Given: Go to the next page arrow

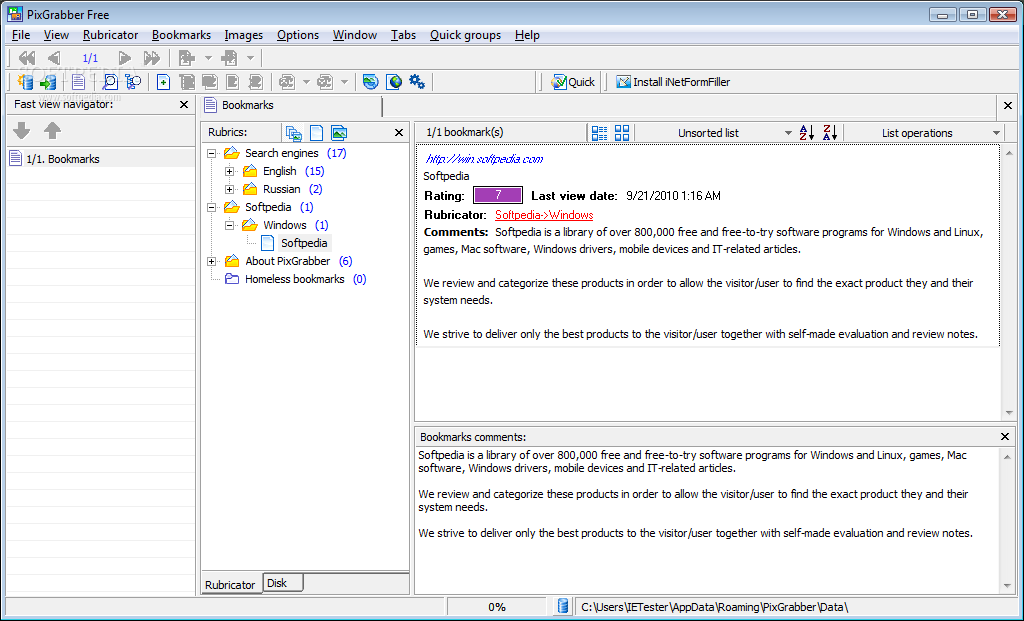Looking at the screenshot, I should [x=124, y=58].
